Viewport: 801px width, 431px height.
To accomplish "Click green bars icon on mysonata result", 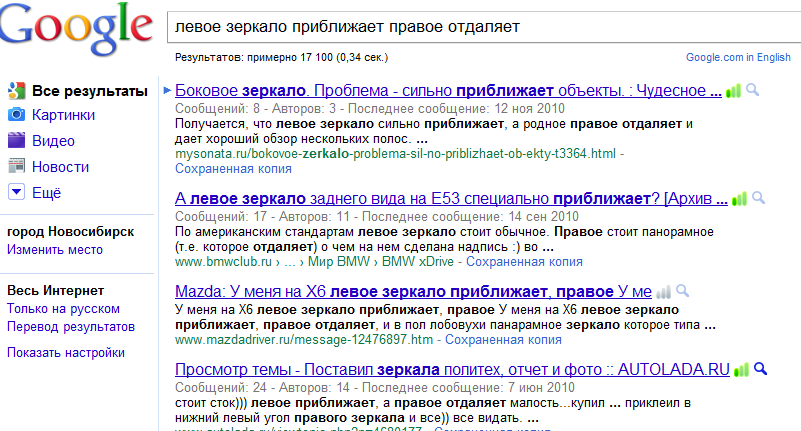I will click(x=733, y=91).
